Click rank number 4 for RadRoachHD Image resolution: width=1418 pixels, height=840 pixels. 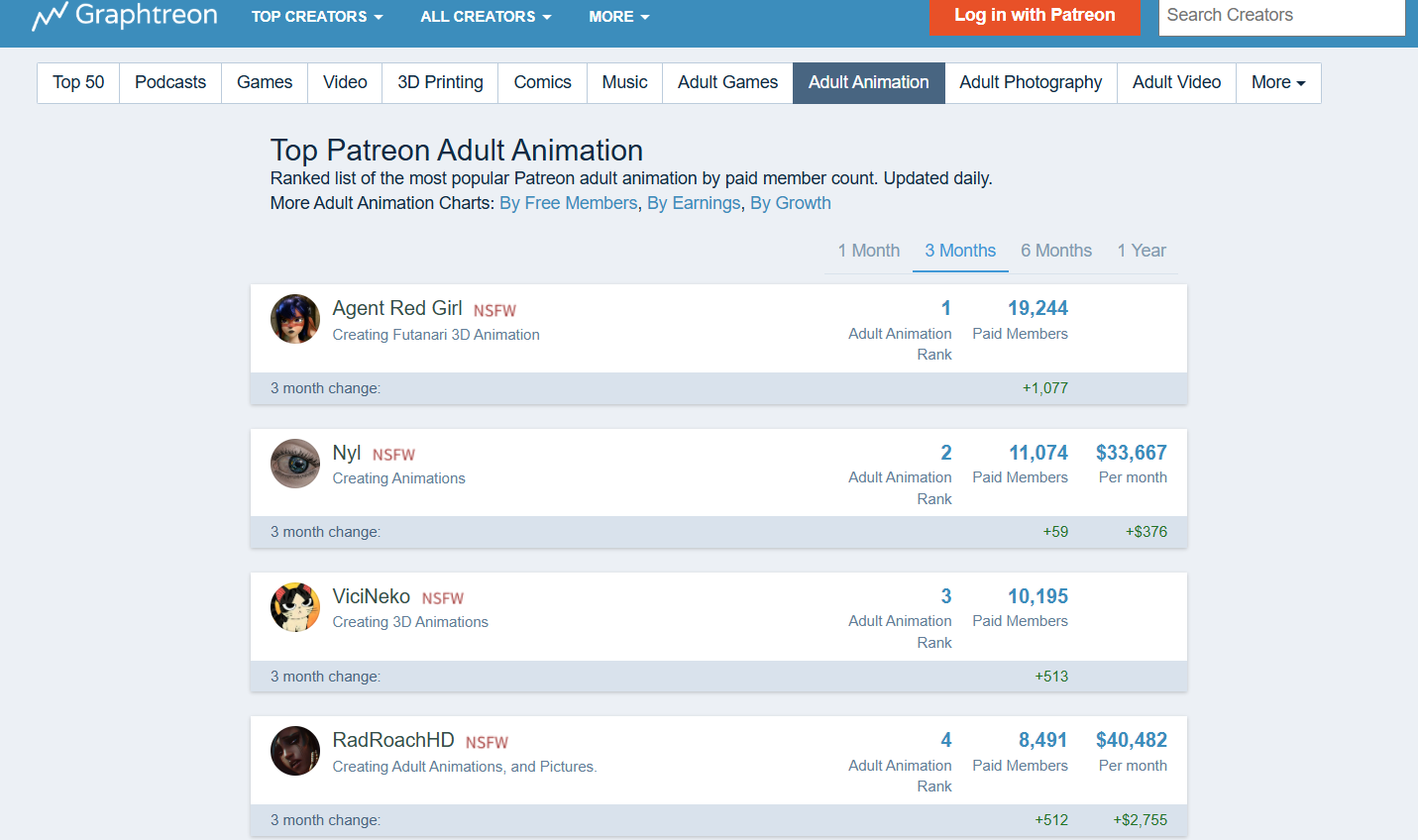pos(946,740)
